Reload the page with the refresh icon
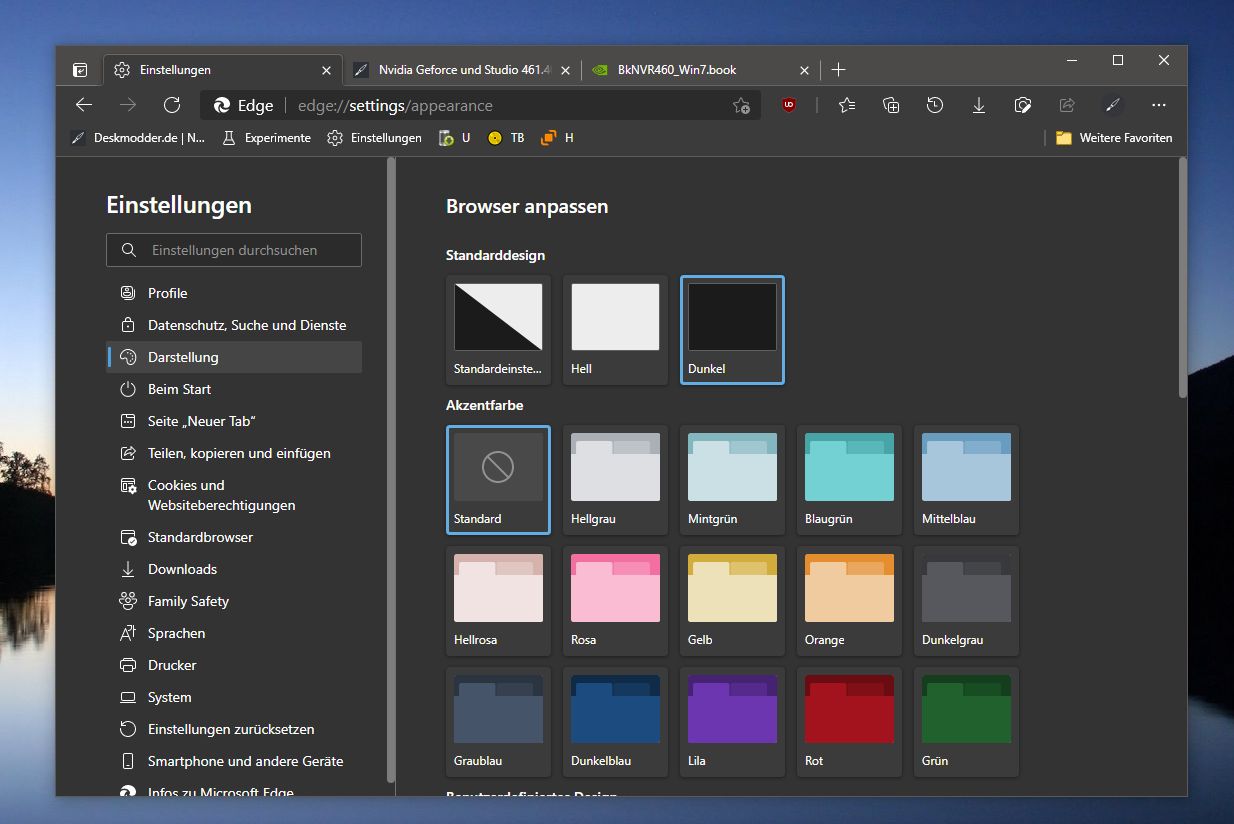The image size is (1234, 824). click(x=172, y=105)
